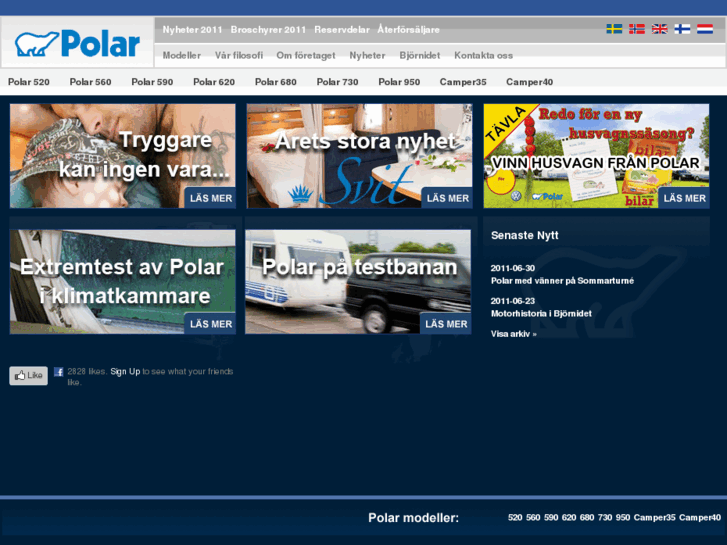This screenshot has height=545, width=727.
Task: Click LÄS MER on Årets stora nyhet banner
Action: [447, 198]
